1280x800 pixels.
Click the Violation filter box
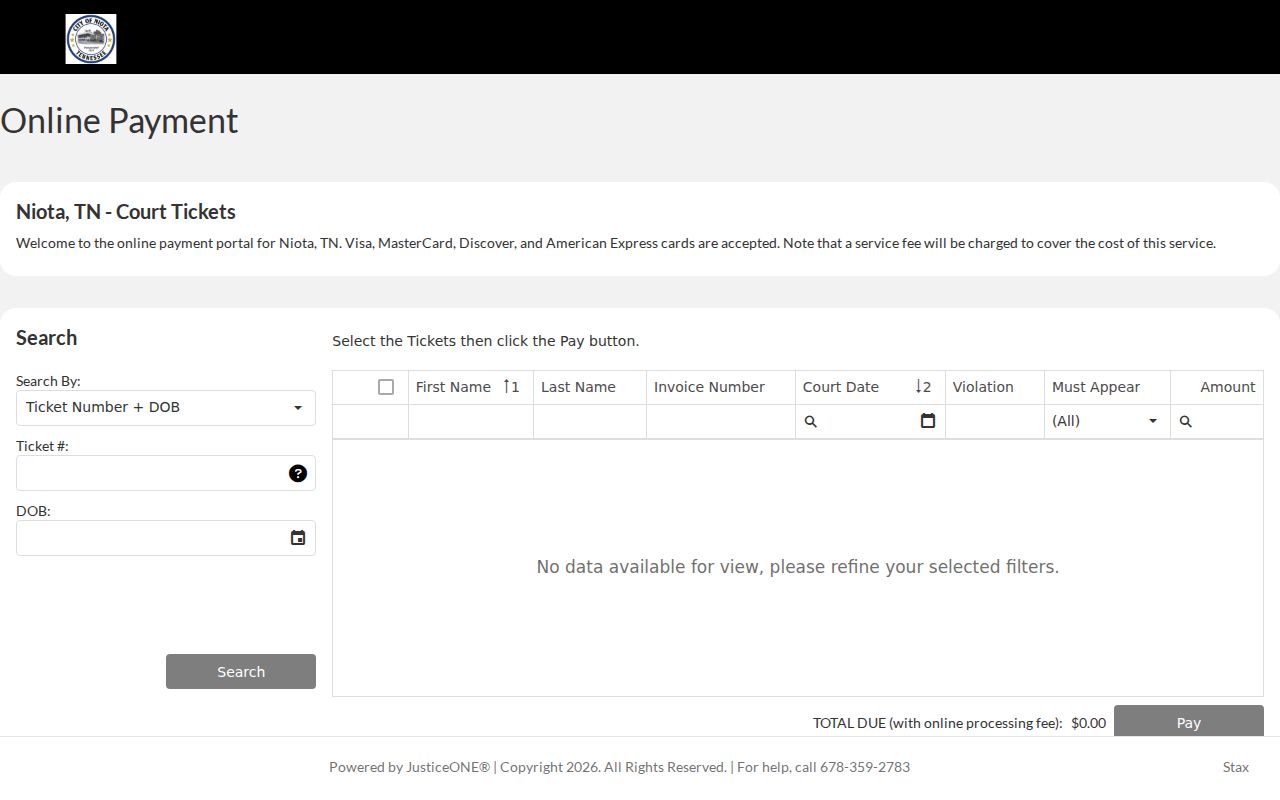(995, 421)
